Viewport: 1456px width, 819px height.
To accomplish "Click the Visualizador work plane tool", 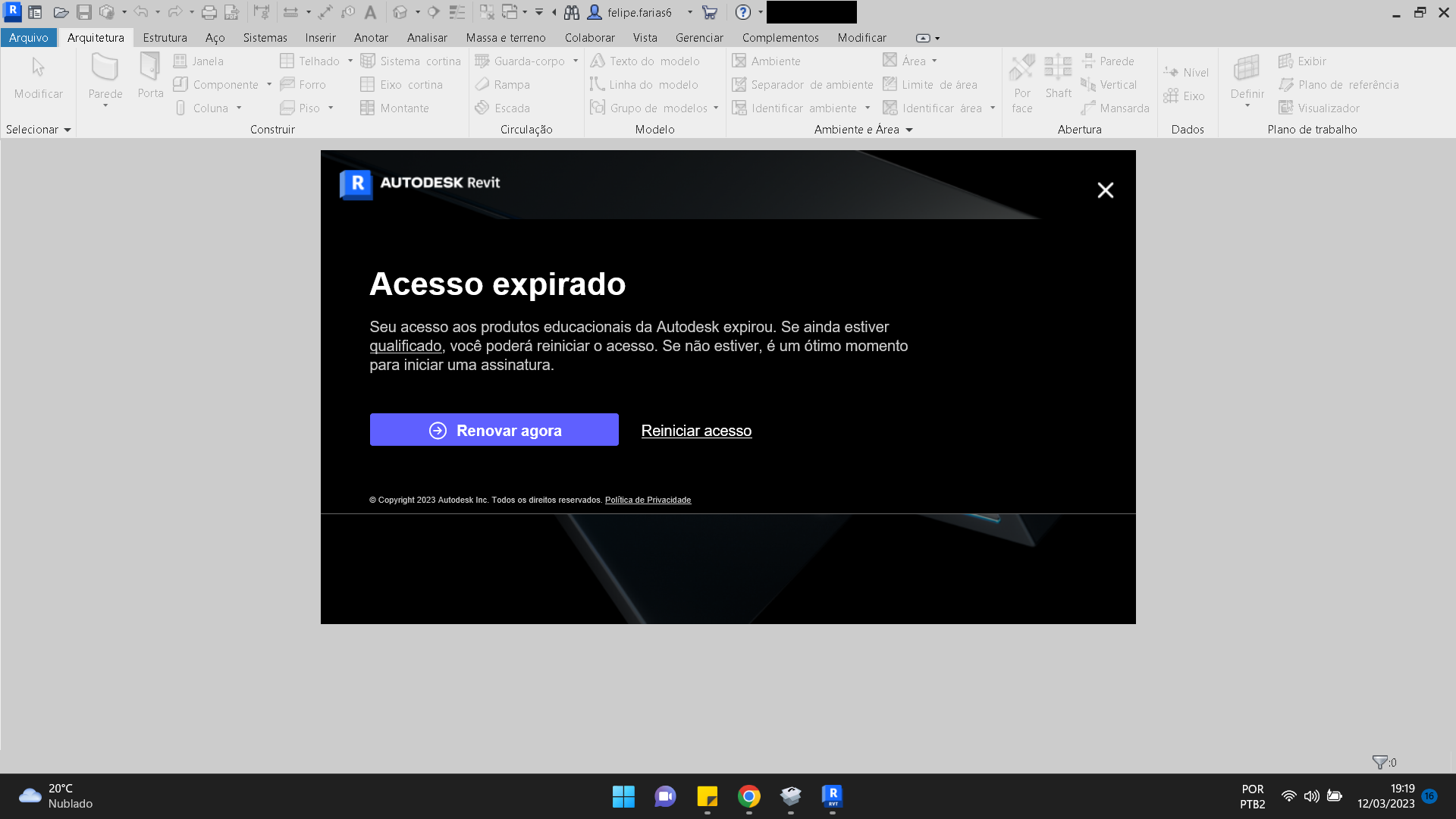I will click(x=1319, y=108).
